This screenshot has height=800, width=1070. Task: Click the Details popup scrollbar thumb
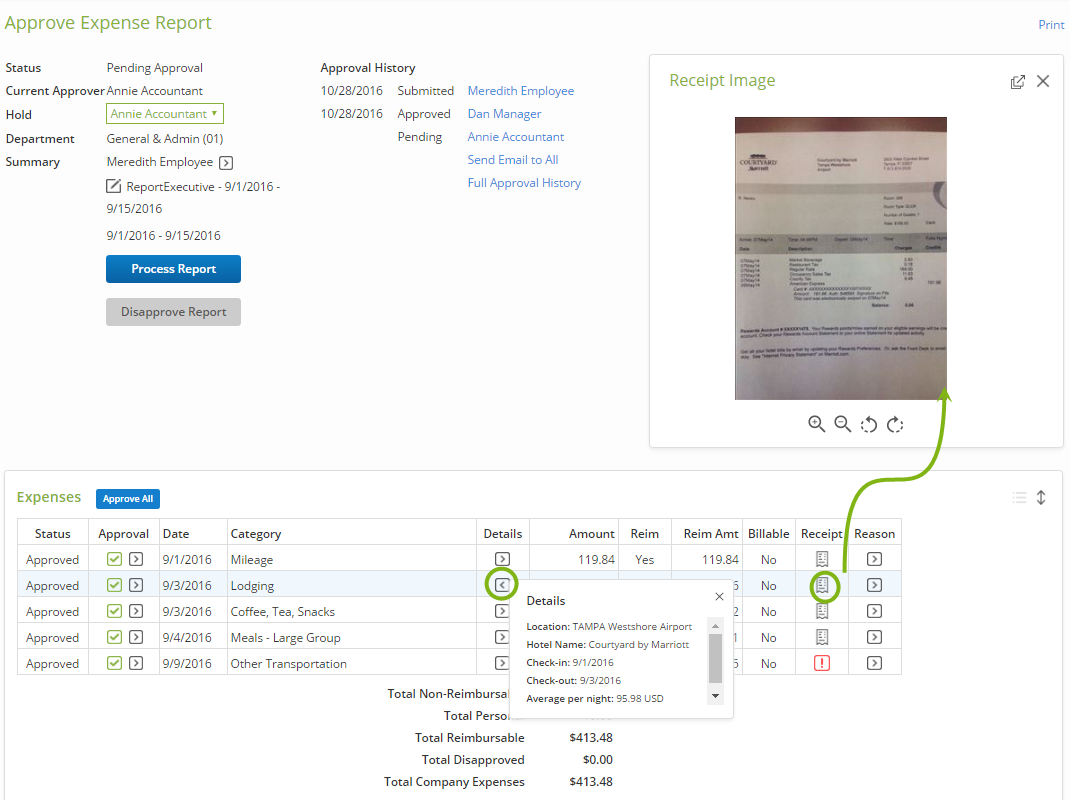tap(715, 658)
